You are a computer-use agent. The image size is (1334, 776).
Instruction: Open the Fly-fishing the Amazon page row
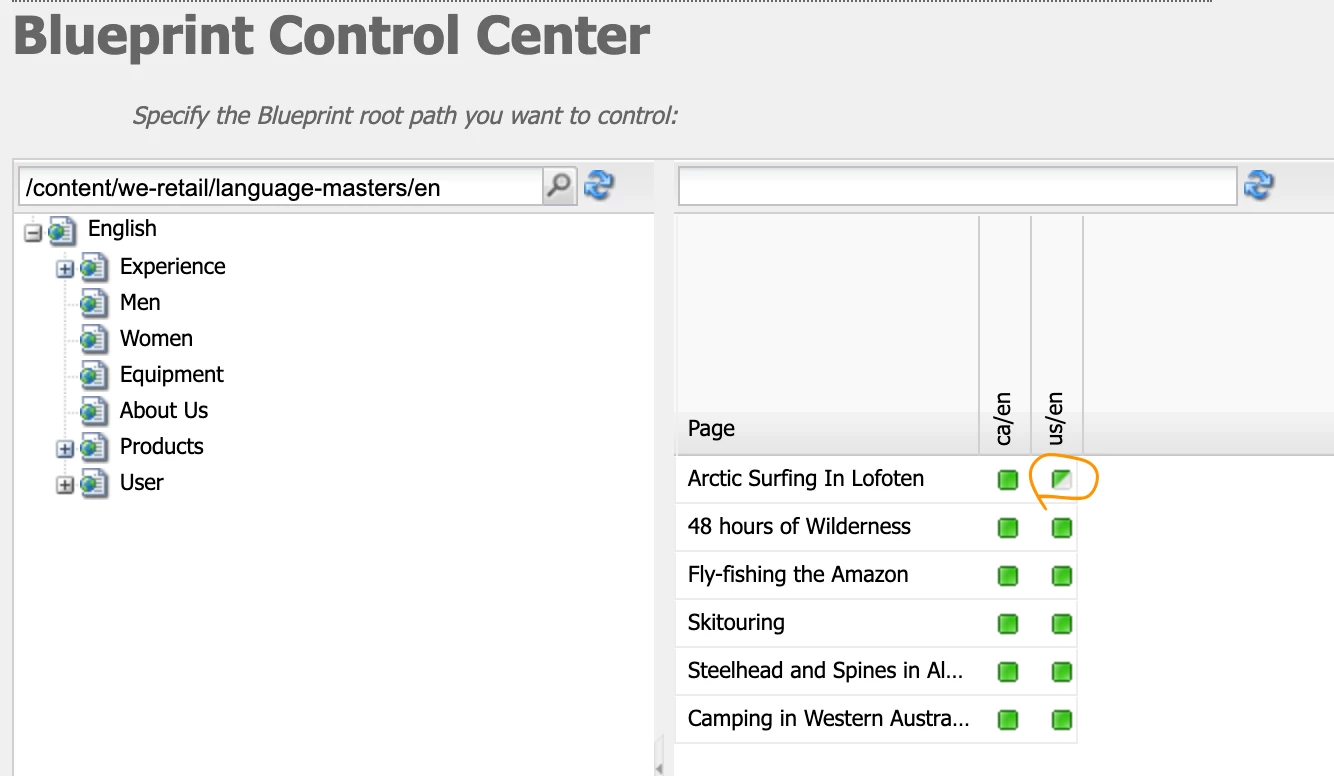[x=797, y=575]
